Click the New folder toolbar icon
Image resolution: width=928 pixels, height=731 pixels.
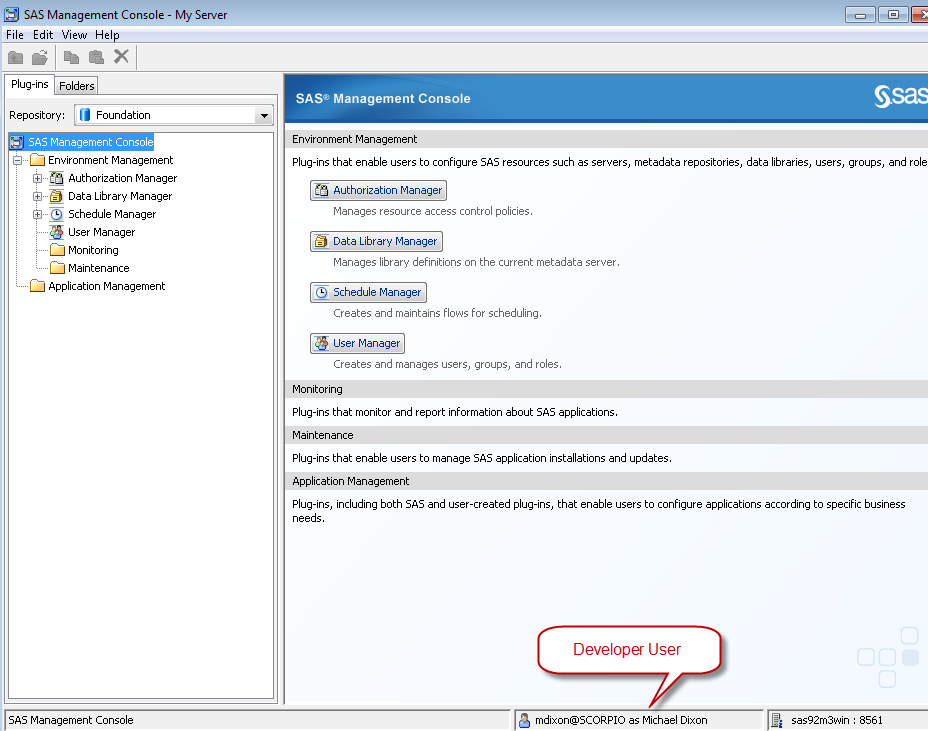click(x=15, y=57)
